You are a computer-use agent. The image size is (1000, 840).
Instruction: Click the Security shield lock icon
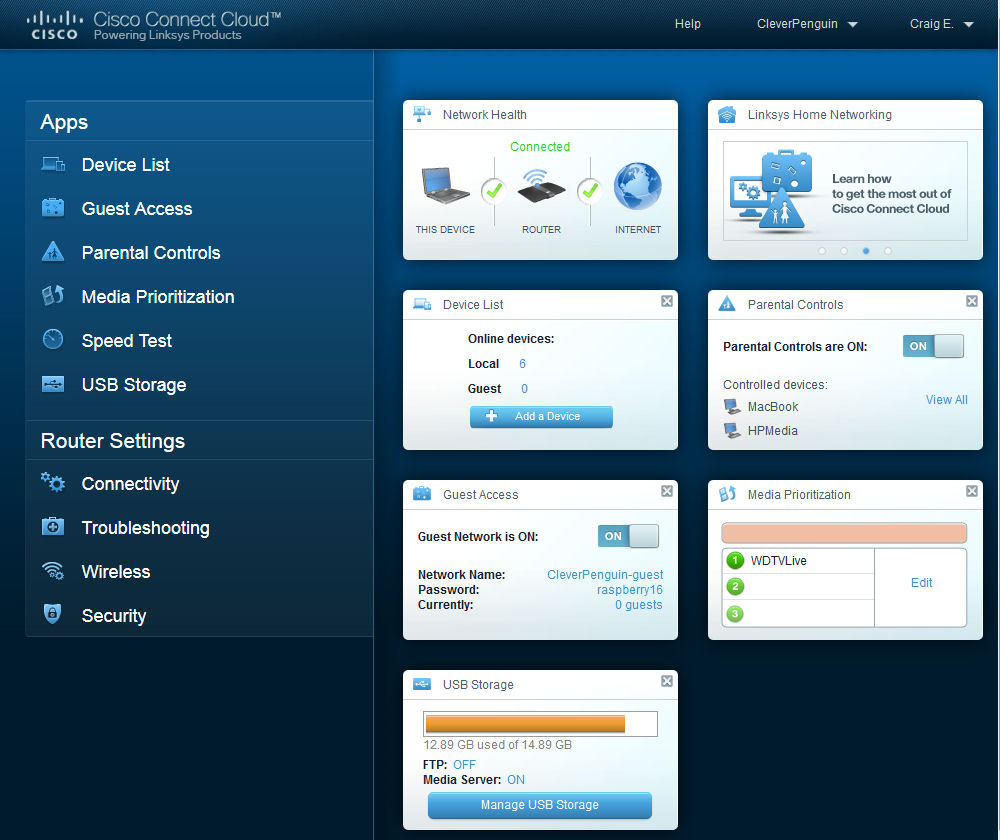click(x=52, y=614)
